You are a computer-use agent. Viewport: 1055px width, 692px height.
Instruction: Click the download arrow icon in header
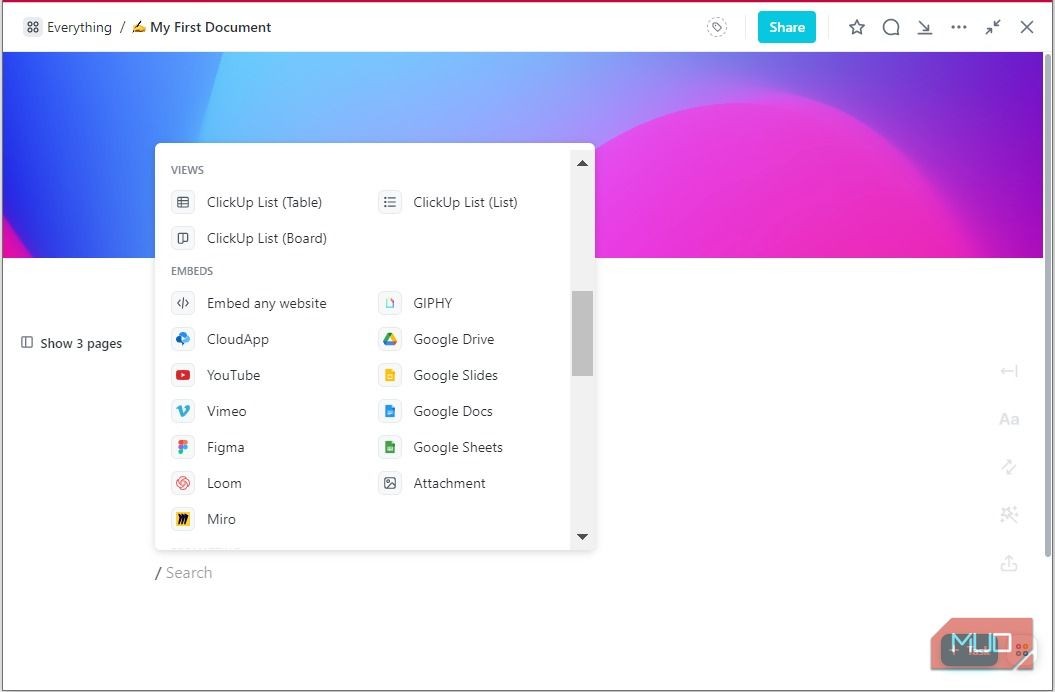pyautogui.click(x=925, y=28)
